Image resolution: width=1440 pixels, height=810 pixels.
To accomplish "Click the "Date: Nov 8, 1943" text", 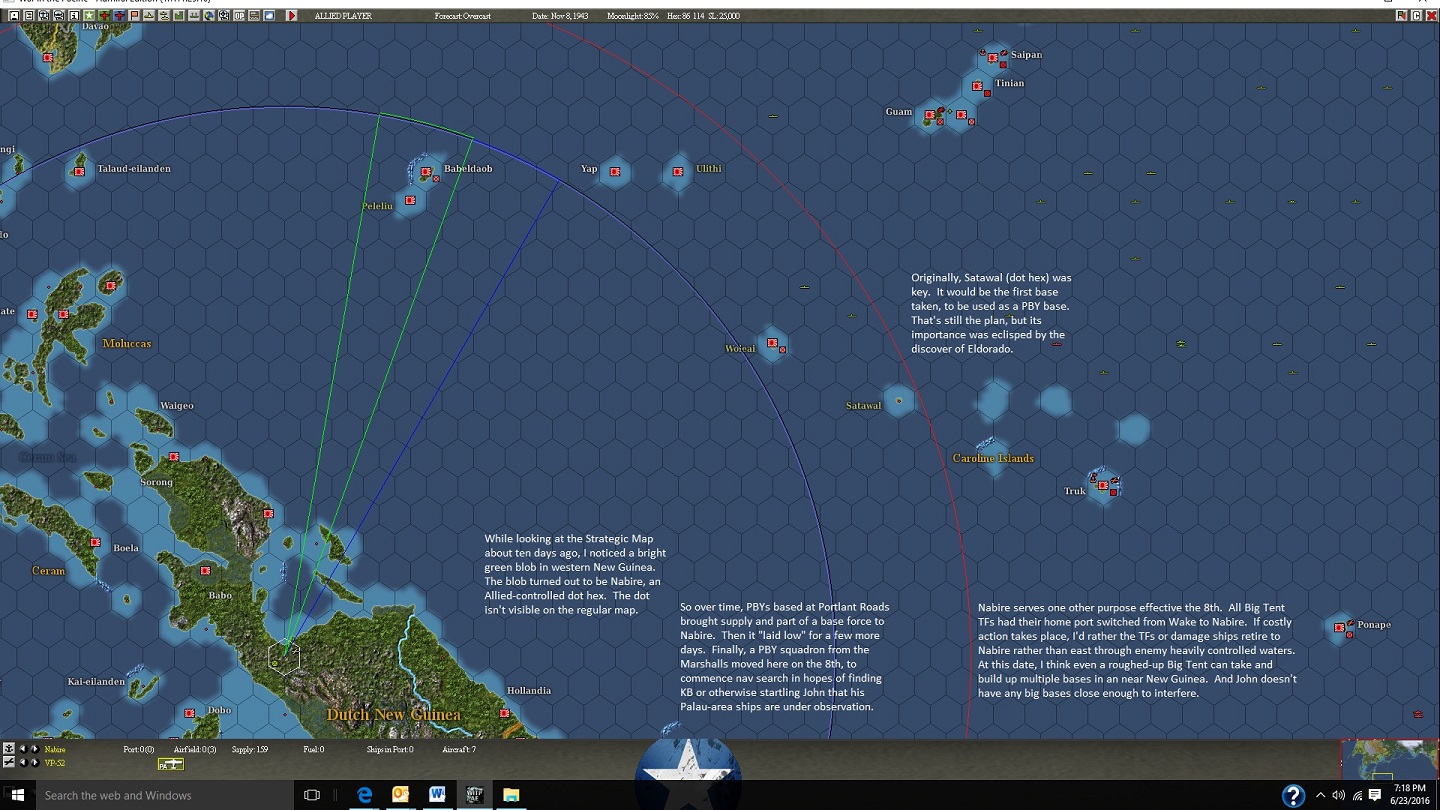I will [x=560, y=16].
